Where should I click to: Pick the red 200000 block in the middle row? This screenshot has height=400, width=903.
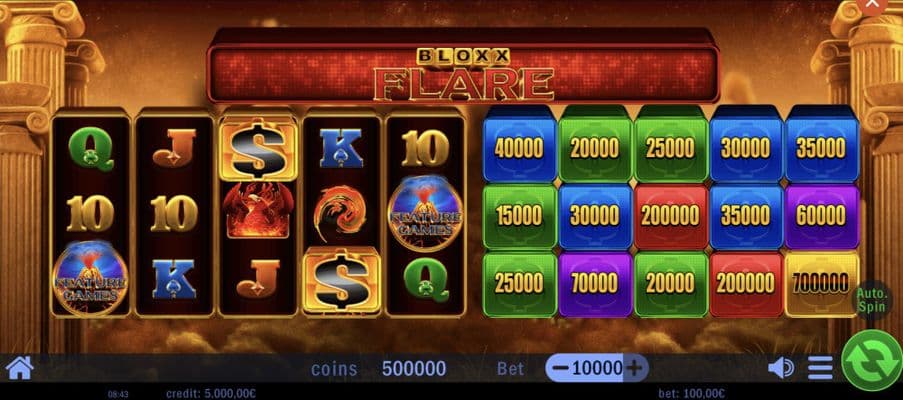click(670, 216)
